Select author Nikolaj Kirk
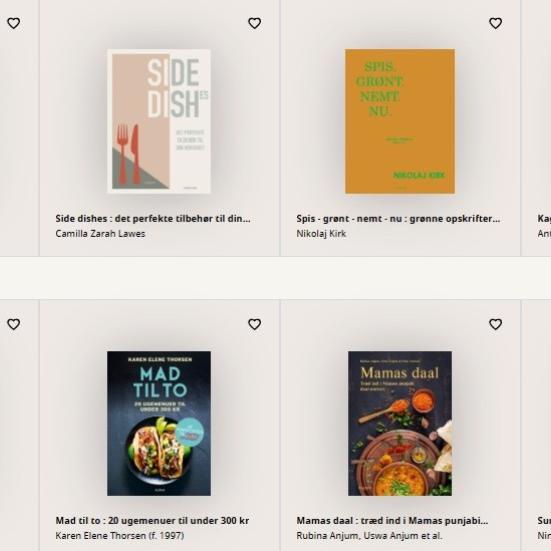 321,234
